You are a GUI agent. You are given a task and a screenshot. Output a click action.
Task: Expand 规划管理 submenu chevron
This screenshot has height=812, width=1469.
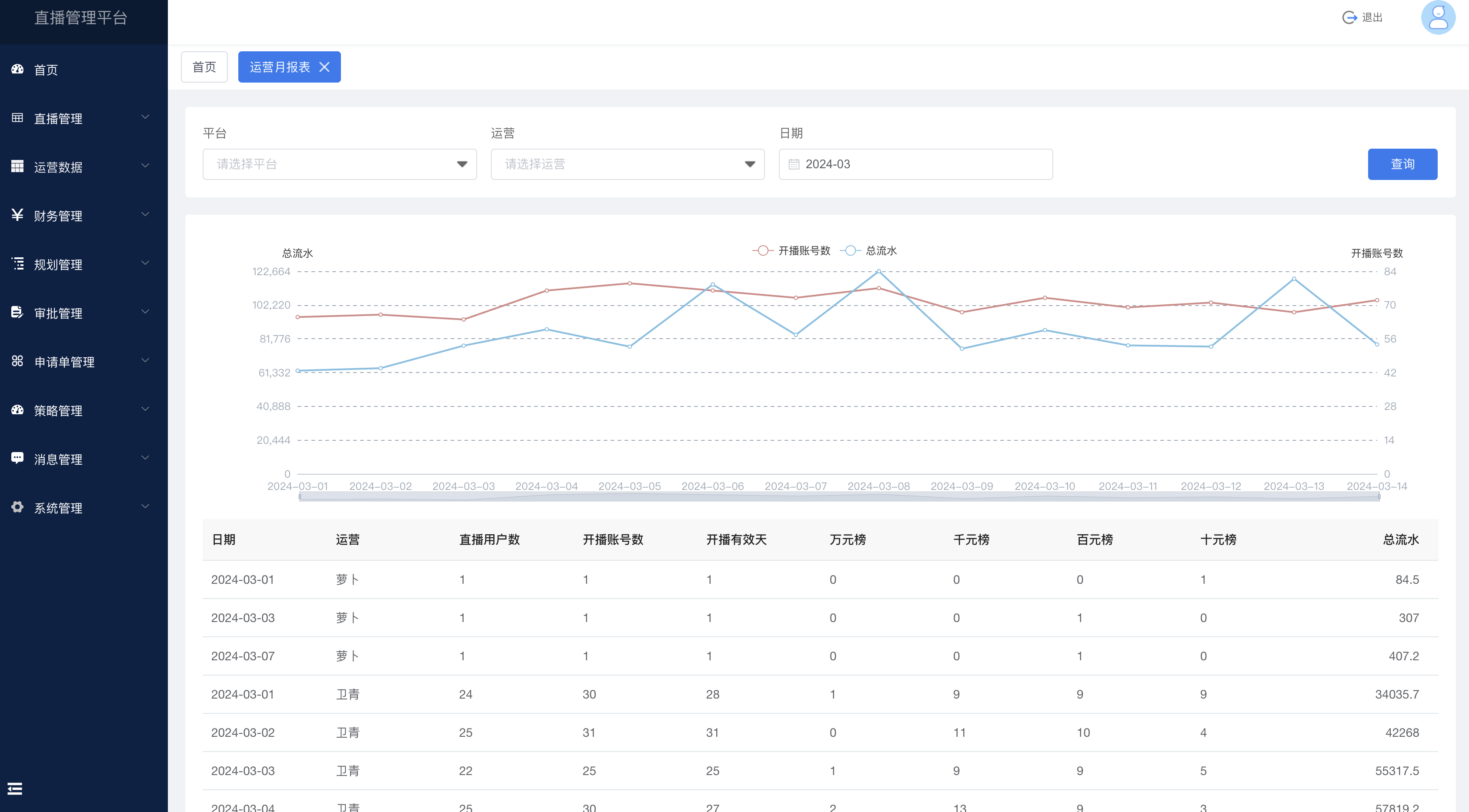click(x=145, y=263)
